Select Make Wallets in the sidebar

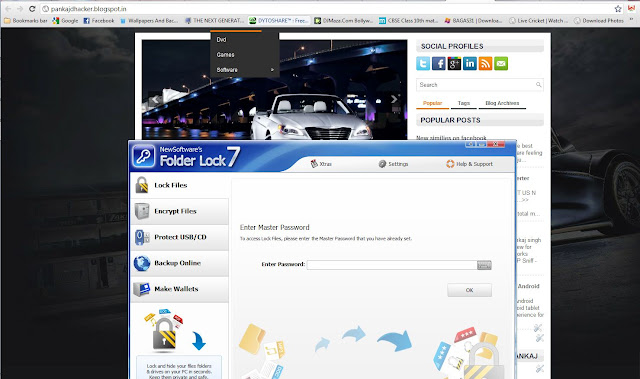[x=180, y=289]
